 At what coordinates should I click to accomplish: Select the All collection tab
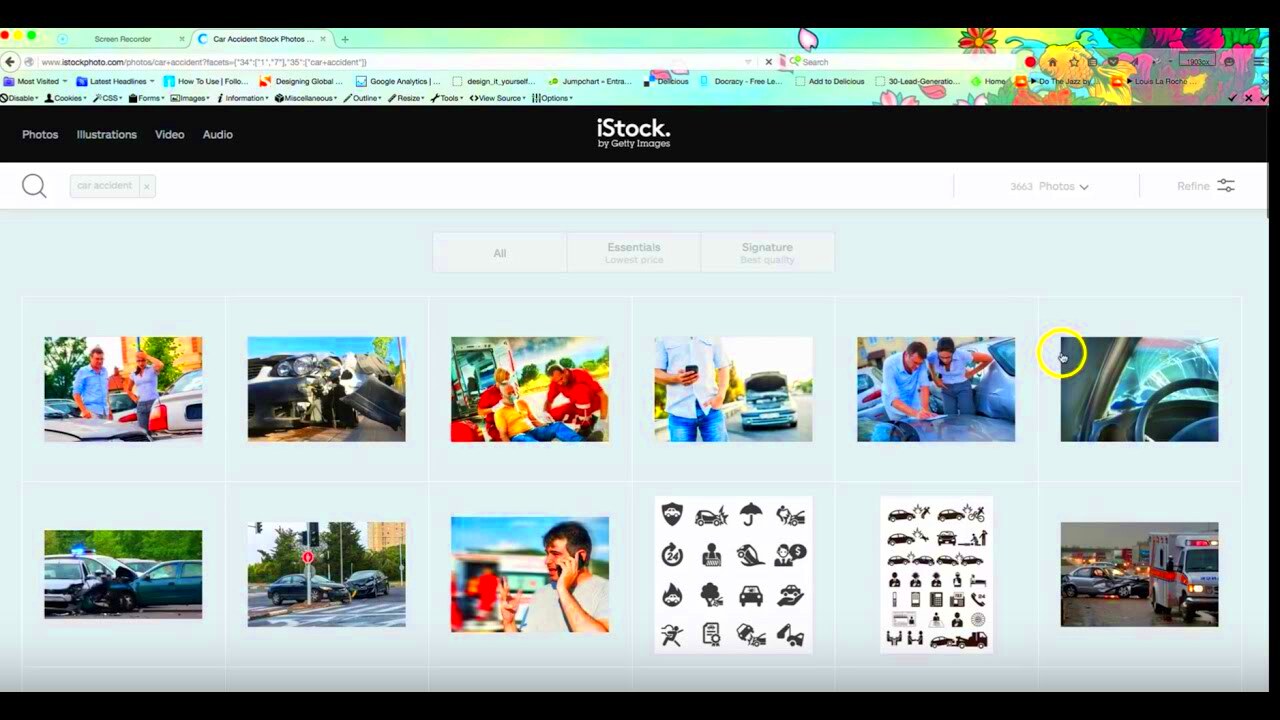point(500,253)
